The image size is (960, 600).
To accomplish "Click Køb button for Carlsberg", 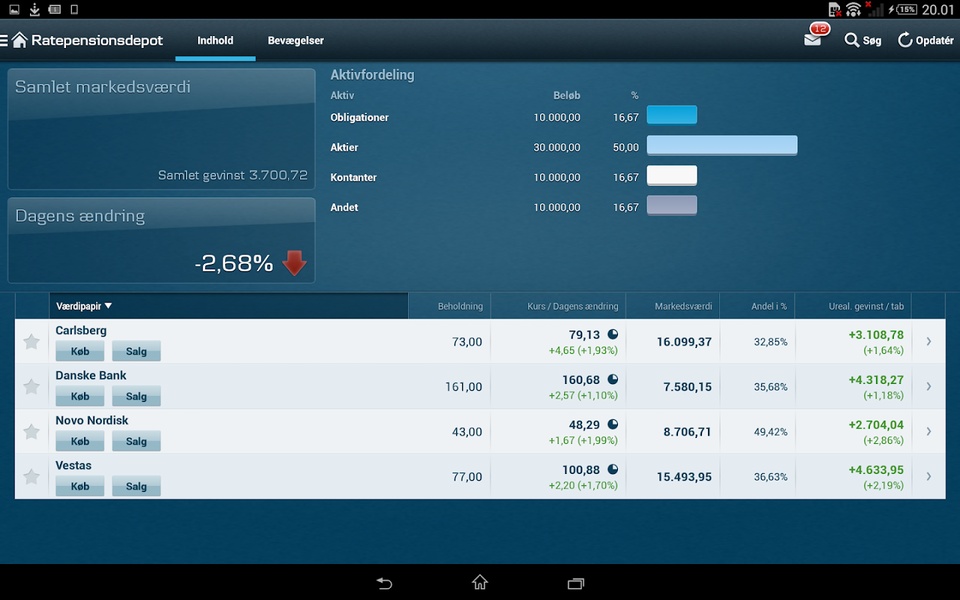I will tap(80, 351).
